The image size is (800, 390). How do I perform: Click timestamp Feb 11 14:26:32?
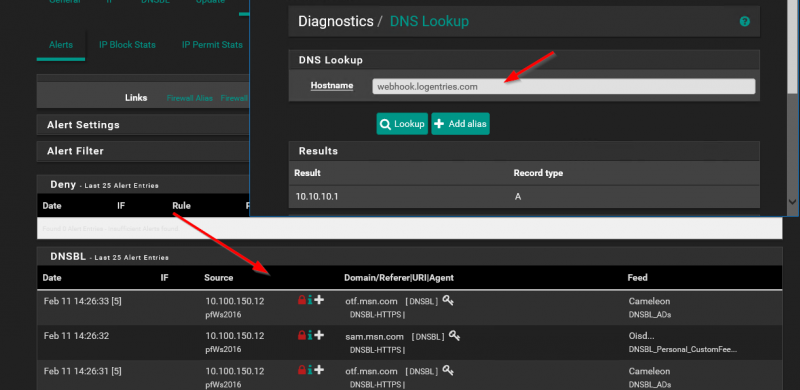tap(76, 336)
